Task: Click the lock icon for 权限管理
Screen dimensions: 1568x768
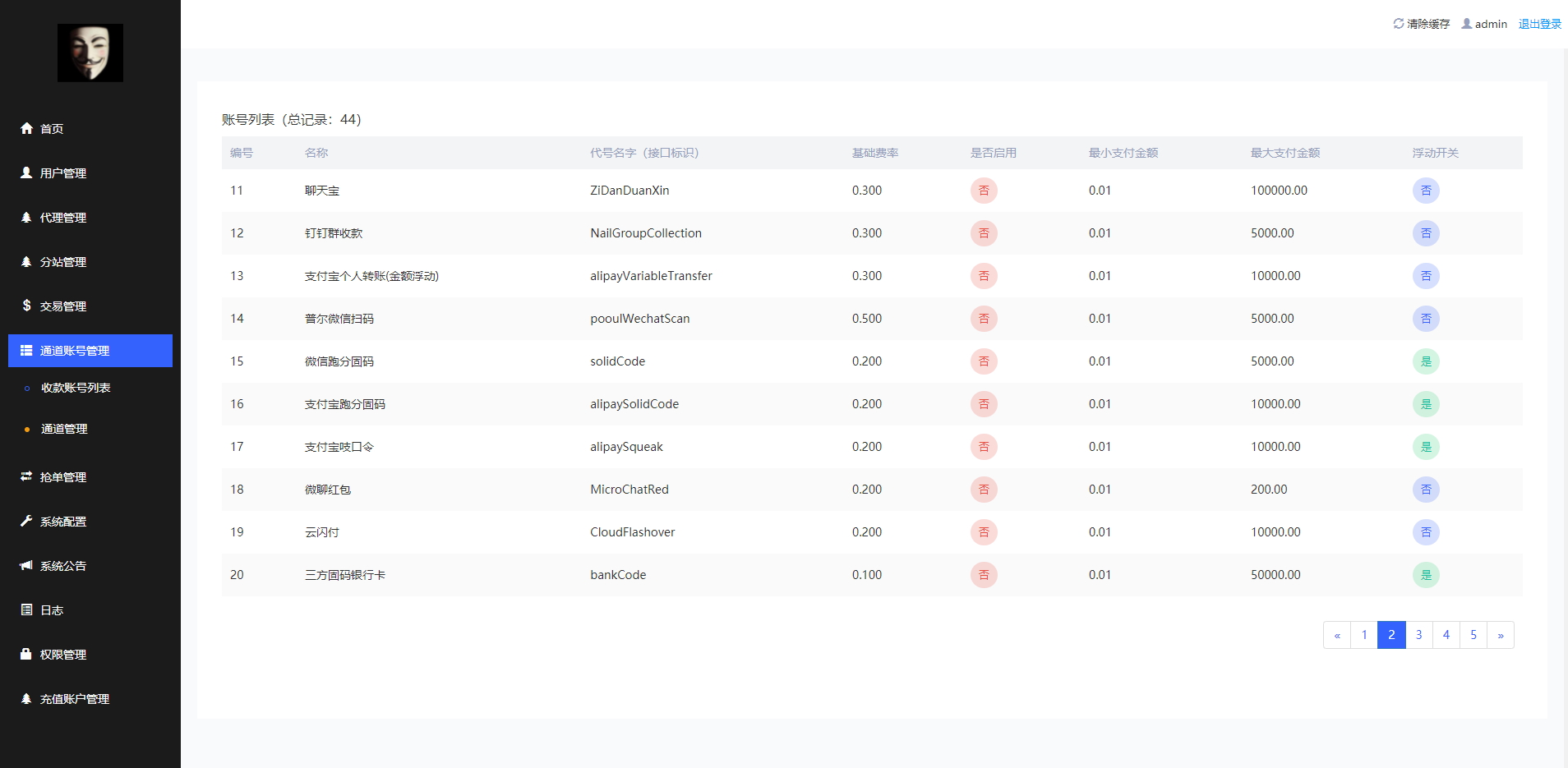Action: coord(26,654)
